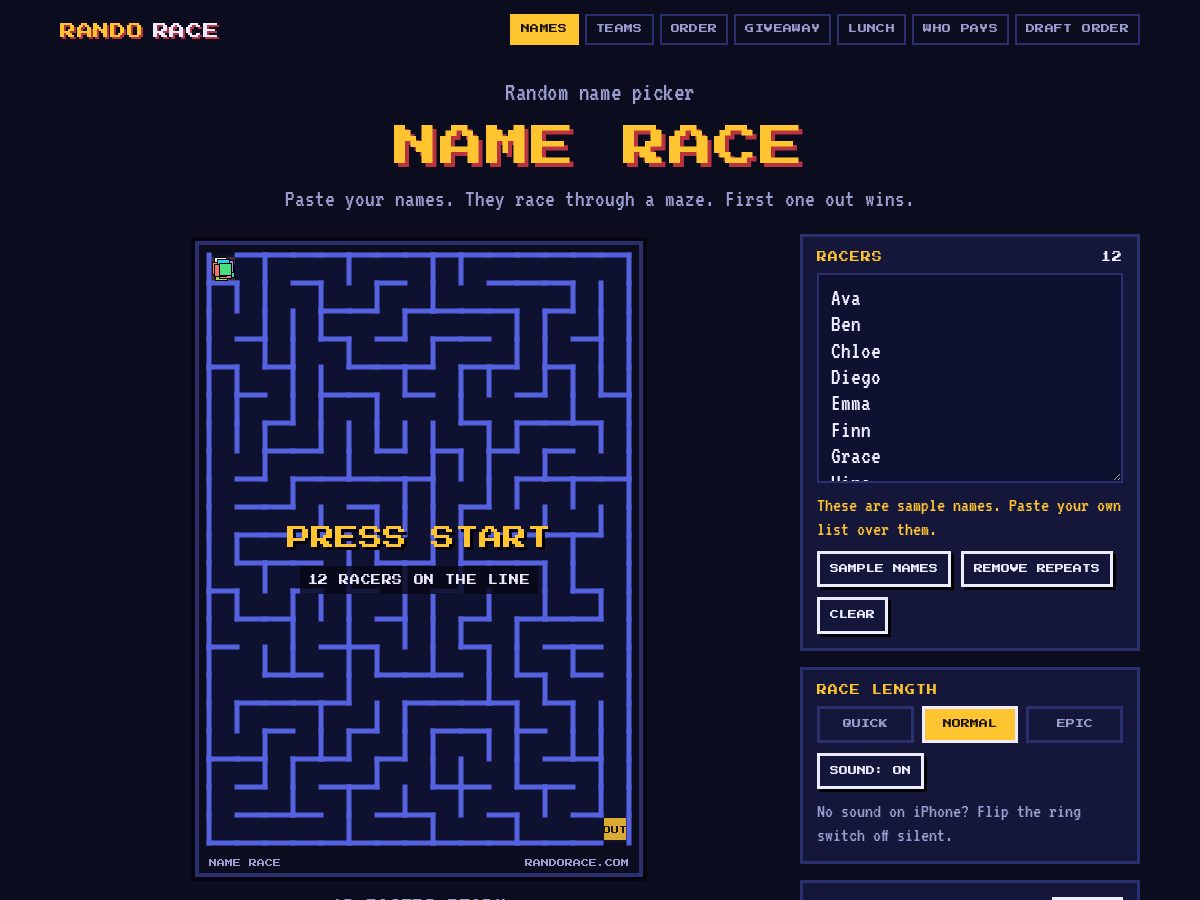Toggle the Sound: On button

point(870,771)
